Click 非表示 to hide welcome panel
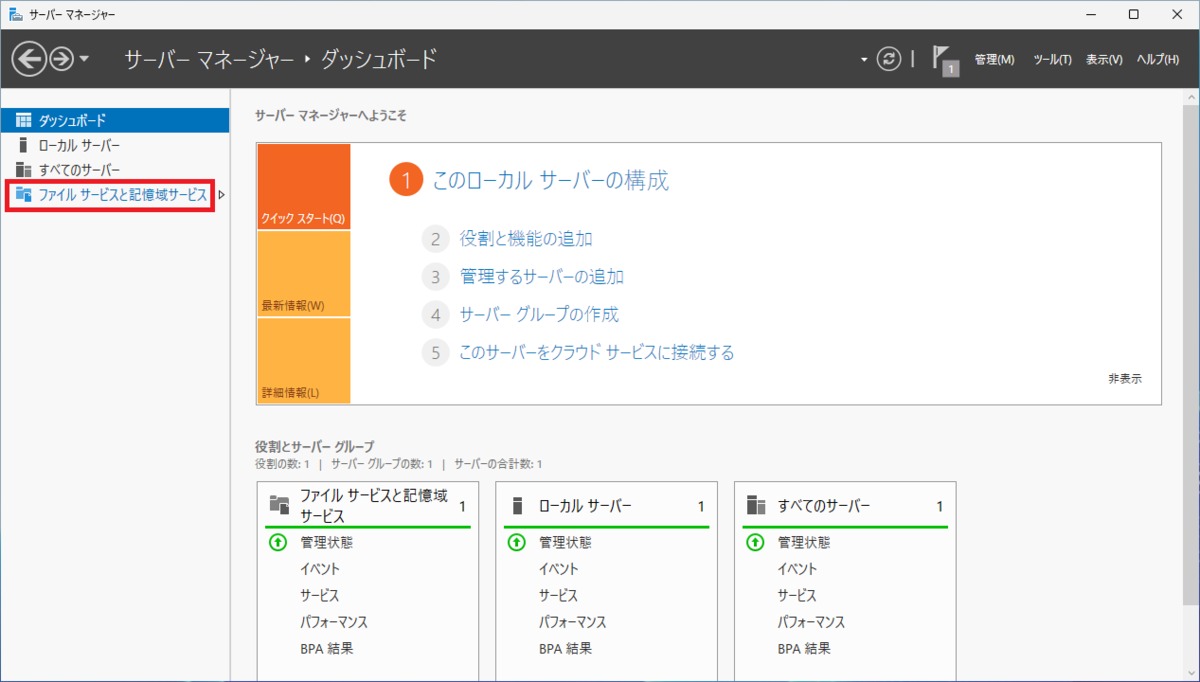Viewport: 1200px width, 682px height. point(1125,379)
